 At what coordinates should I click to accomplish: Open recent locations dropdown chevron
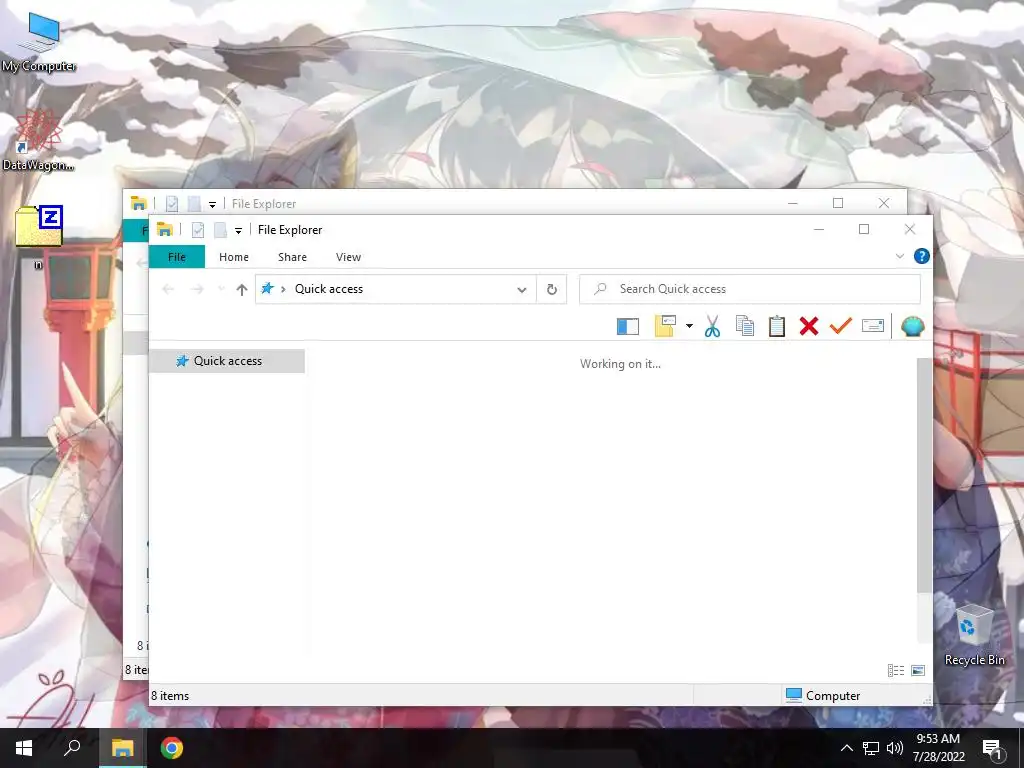pos(221,289)
